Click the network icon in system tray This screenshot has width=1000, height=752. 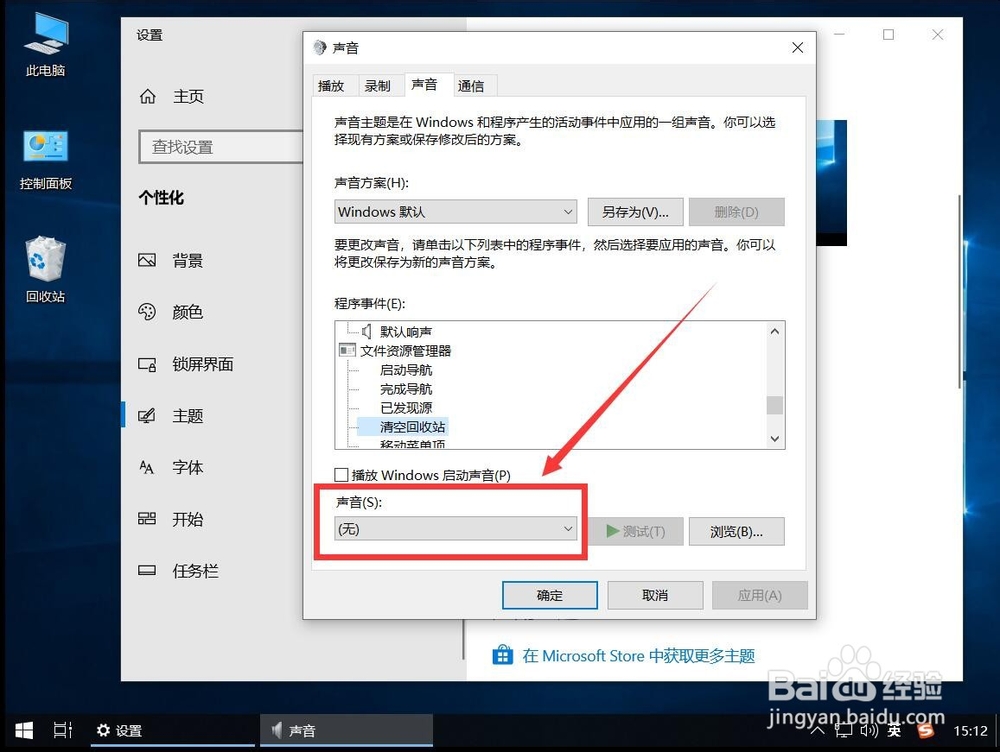[844, 731]
